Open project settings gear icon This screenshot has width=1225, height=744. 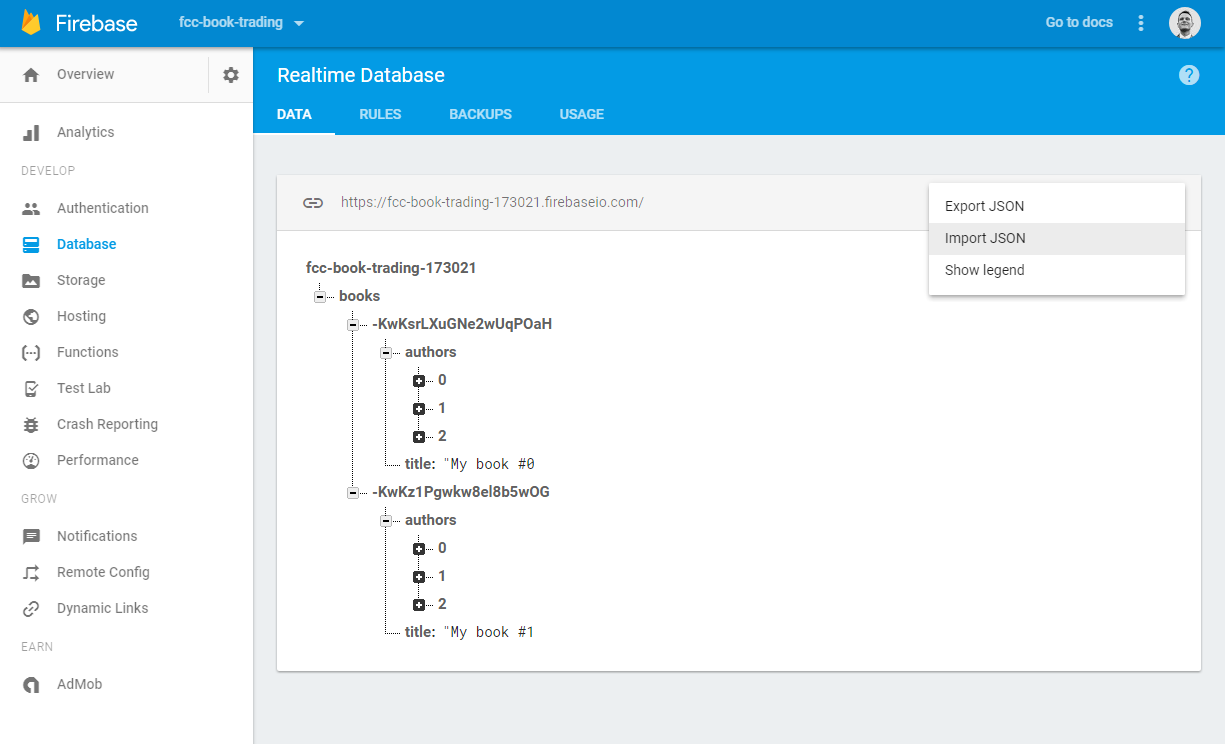click(x=231, y=75)
